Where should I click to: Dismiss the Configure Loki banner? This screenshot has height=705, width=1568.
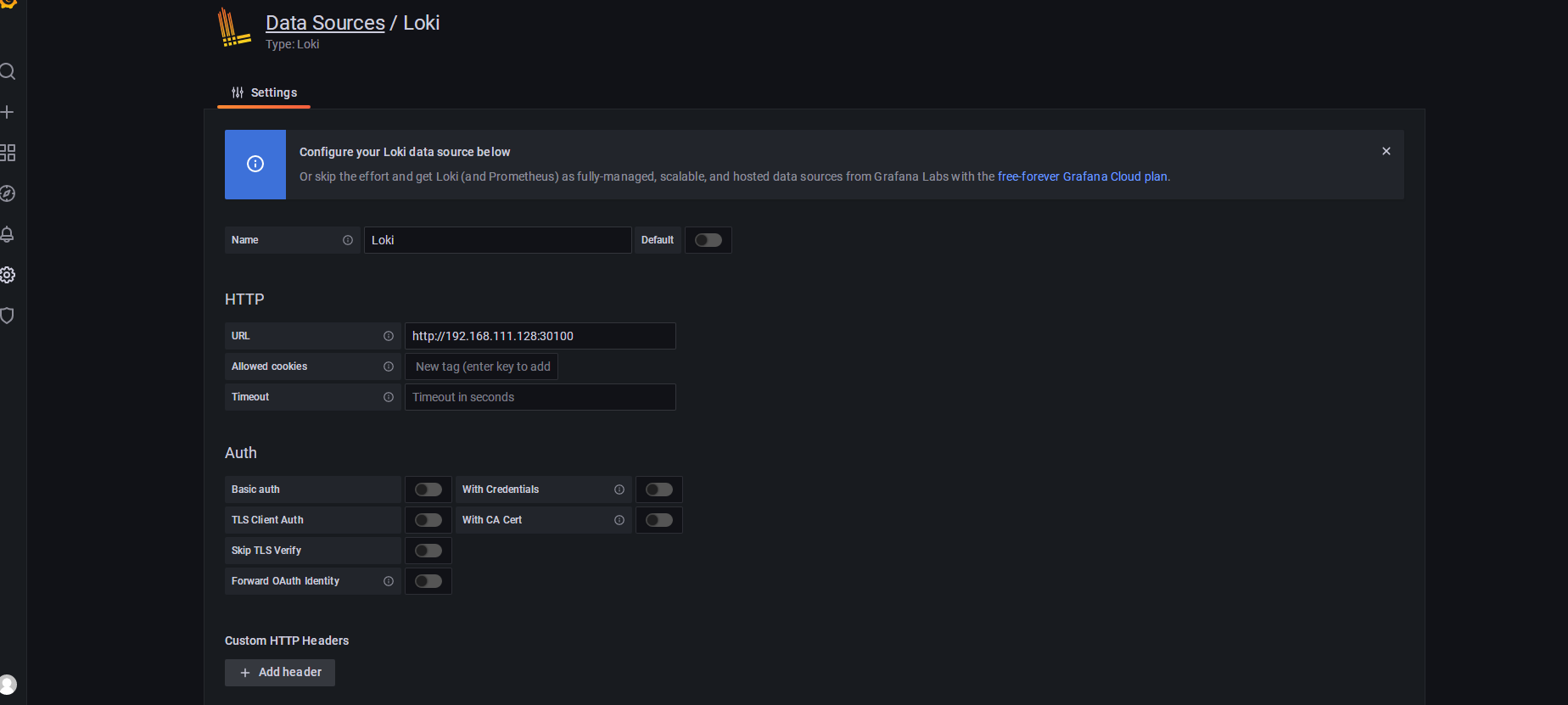click(x=1386, y=151)
